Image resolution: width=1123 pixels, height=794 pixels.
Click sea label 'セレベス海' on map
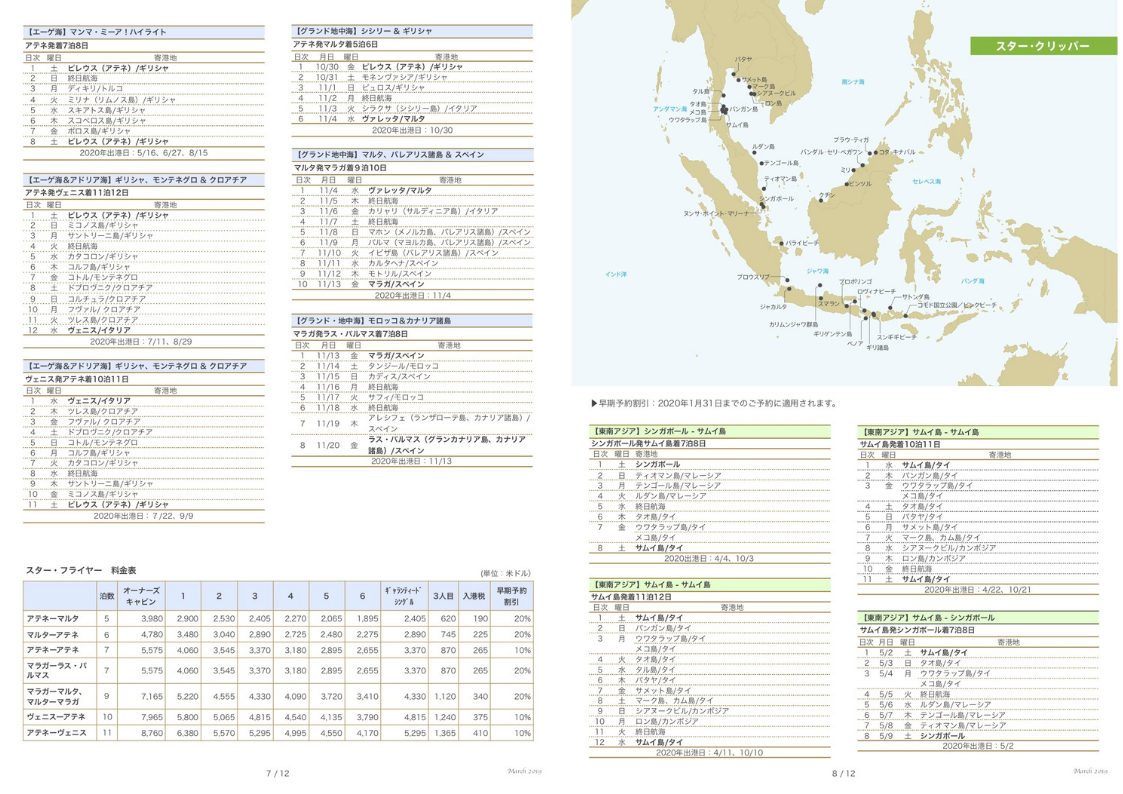tap(927, 182)
